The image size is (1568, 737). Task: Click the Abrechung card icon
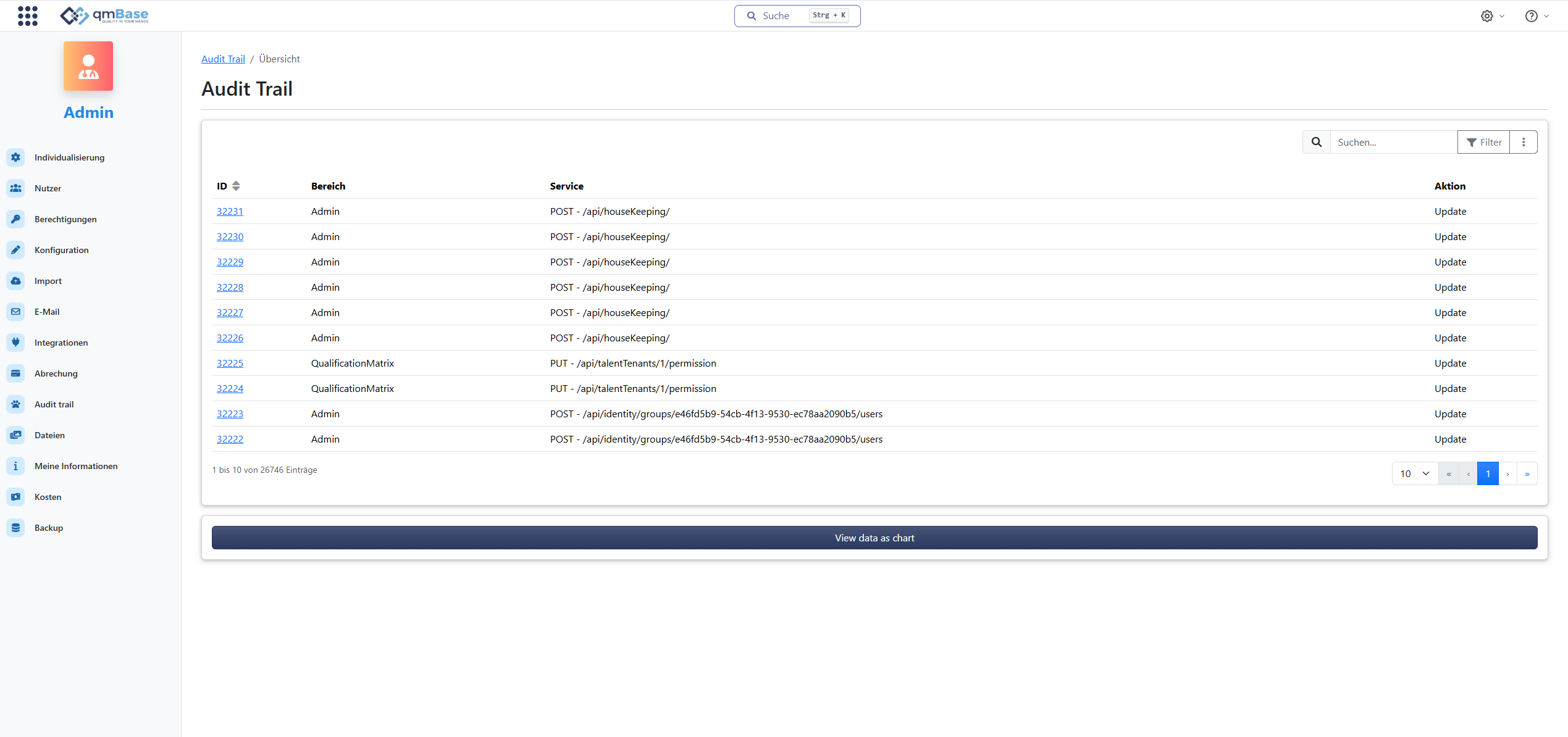click(x=16, y=373)
